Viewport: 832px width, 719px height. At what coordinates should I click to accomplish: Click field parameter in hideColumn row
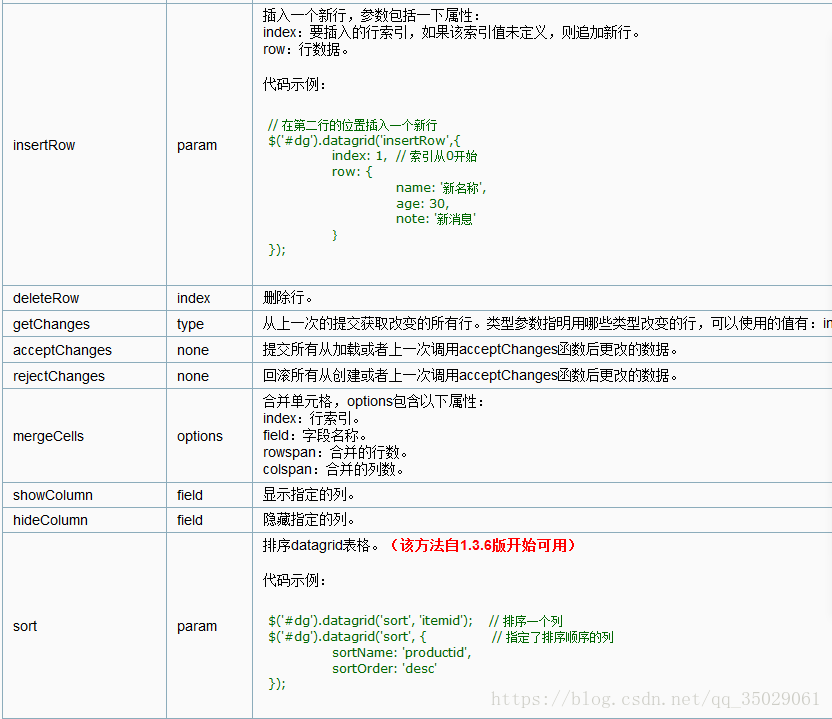point(190,520)
